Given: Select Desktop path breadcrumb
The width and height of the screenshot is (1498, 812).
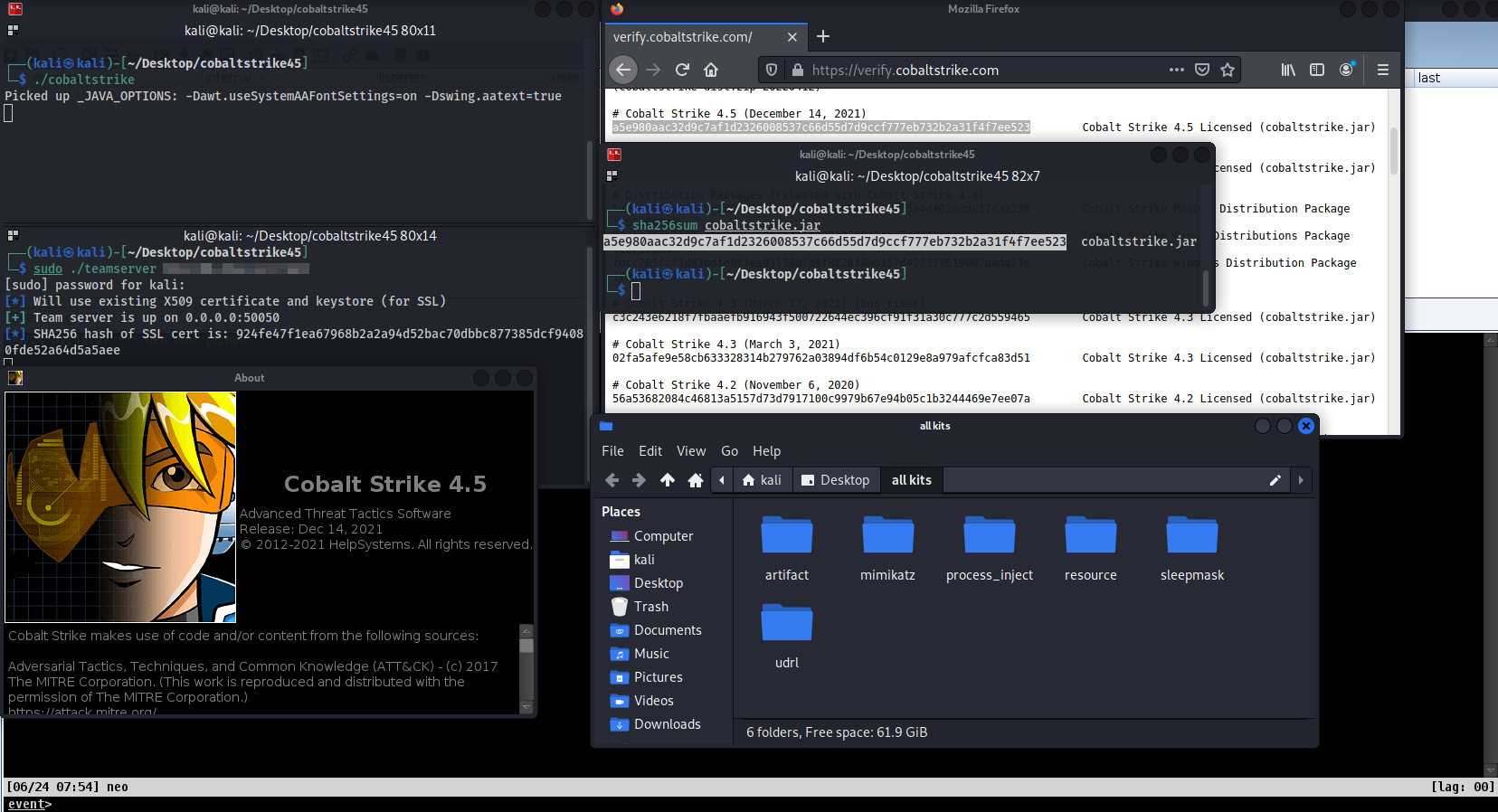Looking at the screenshot, I should pos(836,480).
